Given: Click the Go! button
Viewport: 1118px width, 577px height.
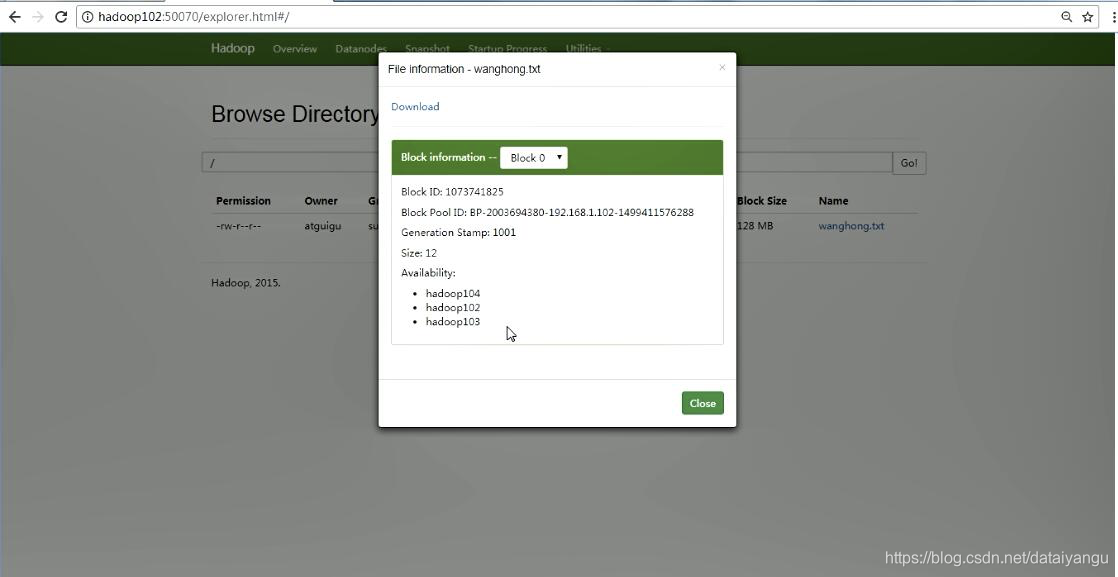Looking at the screenshot, I should [x=909, y=163].
